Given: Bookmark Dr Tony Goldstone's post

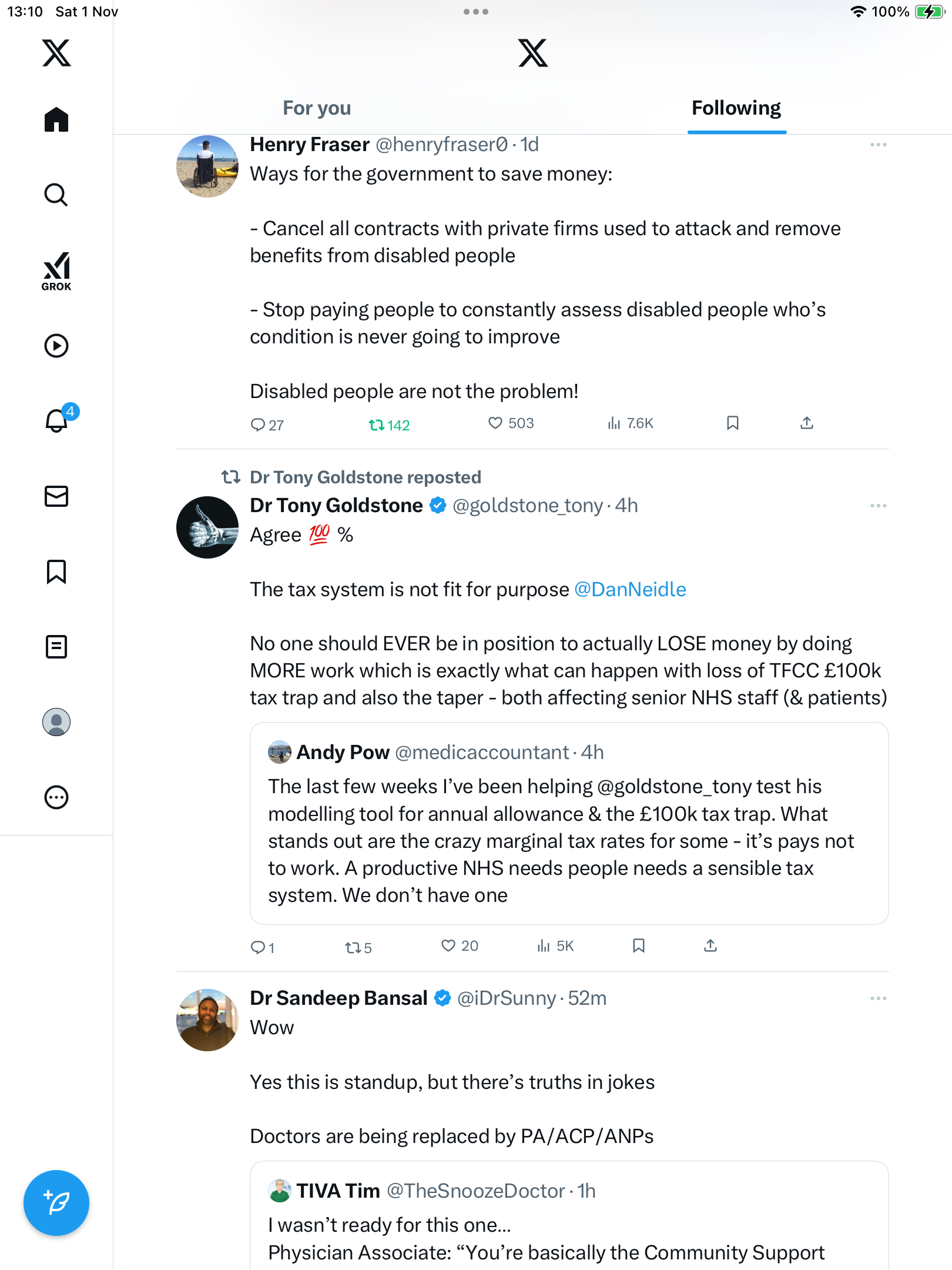Looking at the screenshot, I should 639,945.
